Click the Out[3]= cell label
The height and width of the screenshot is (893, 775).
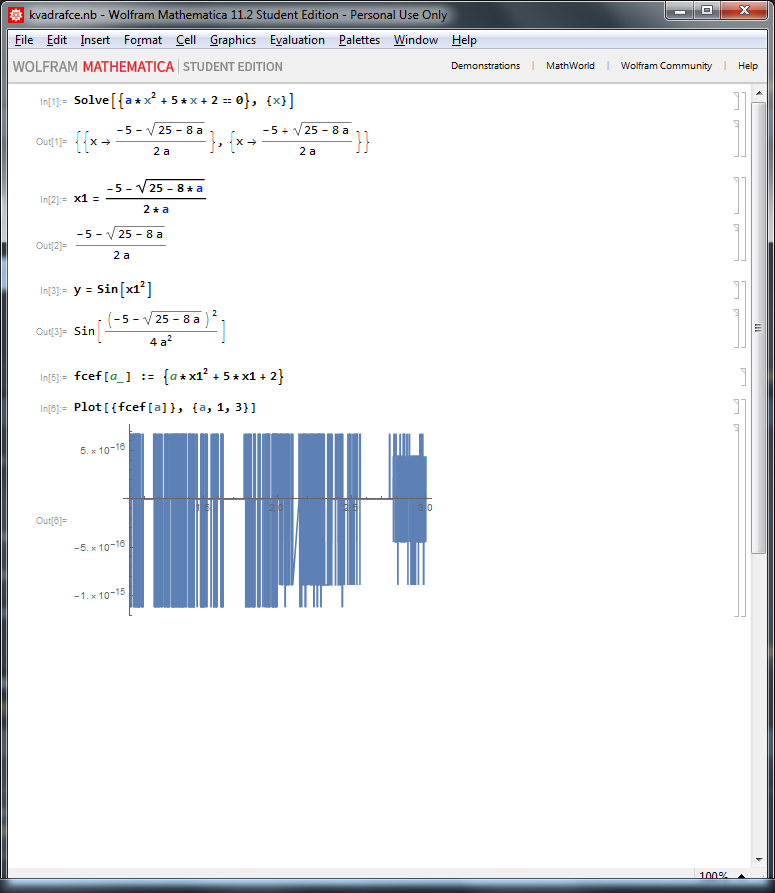coord(51,331)
